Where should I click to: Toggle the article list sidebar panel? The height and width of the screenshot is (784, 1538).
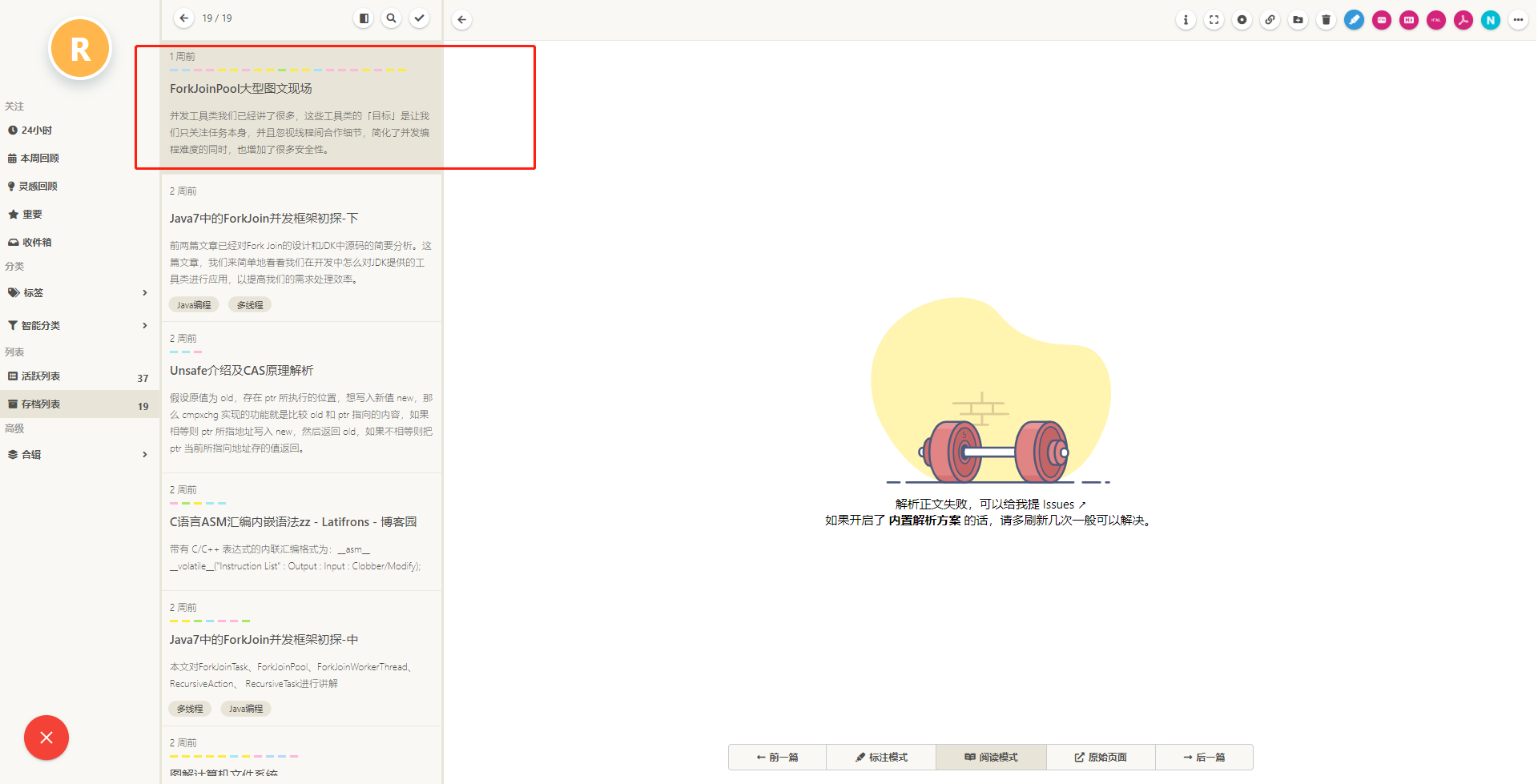[x=363, y=18]
